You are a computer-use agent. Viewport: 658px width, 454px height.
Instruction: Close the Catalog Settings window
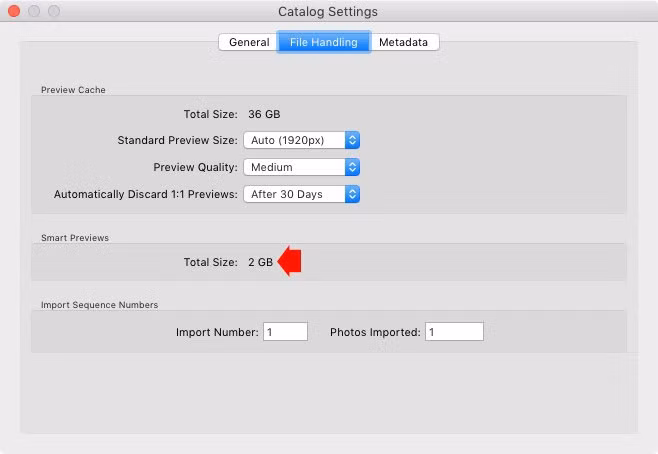[14, 11]
